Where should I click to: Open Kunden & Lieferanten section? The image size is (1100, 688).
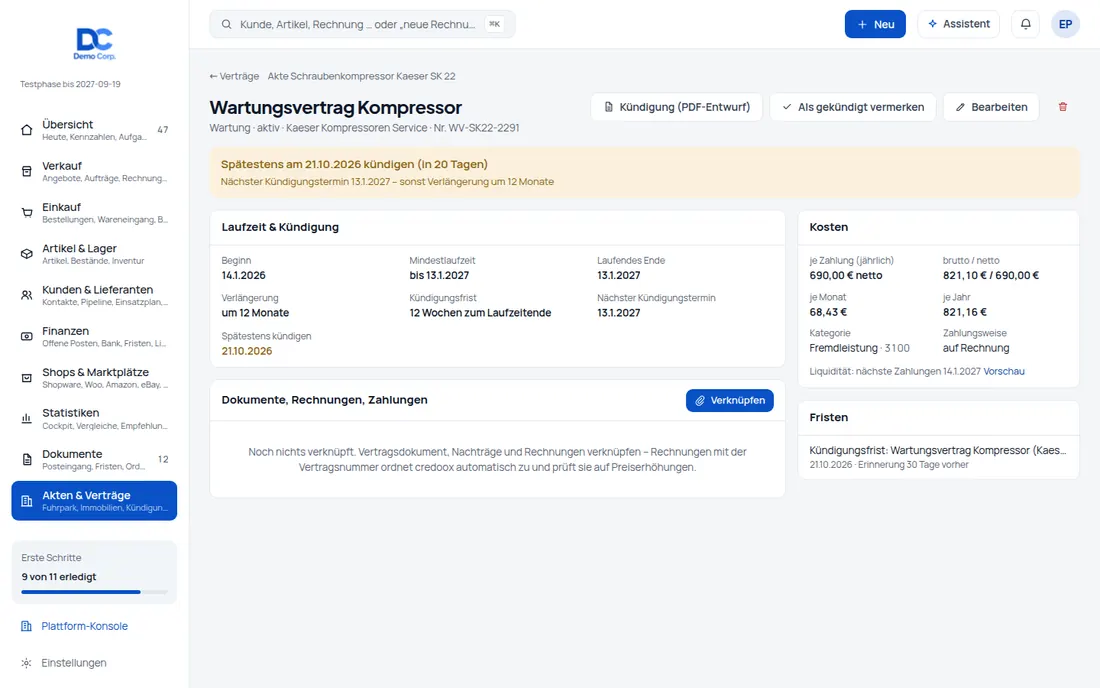[94, 295]
